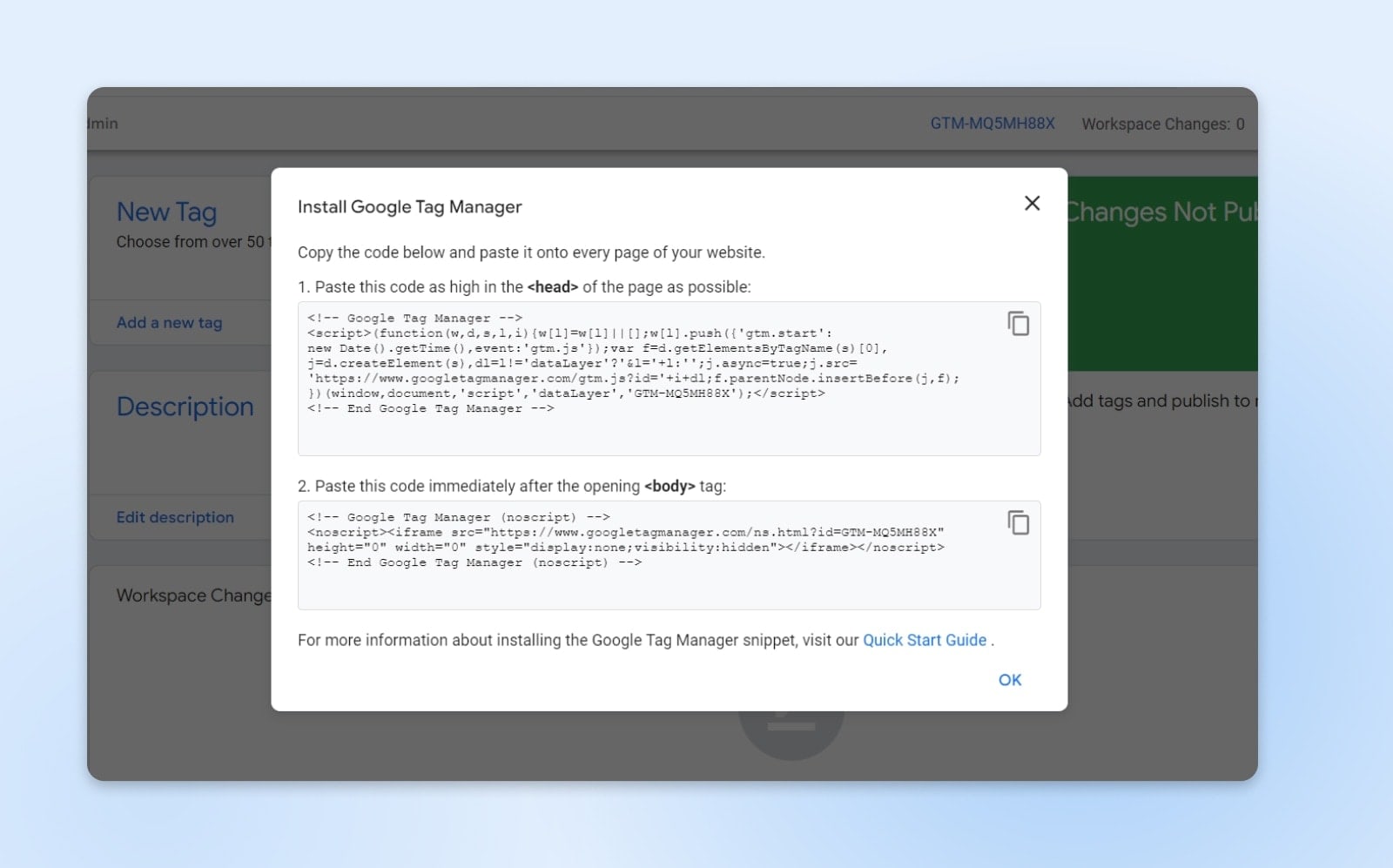Click the Workspace Changes section title

point(193,595)
